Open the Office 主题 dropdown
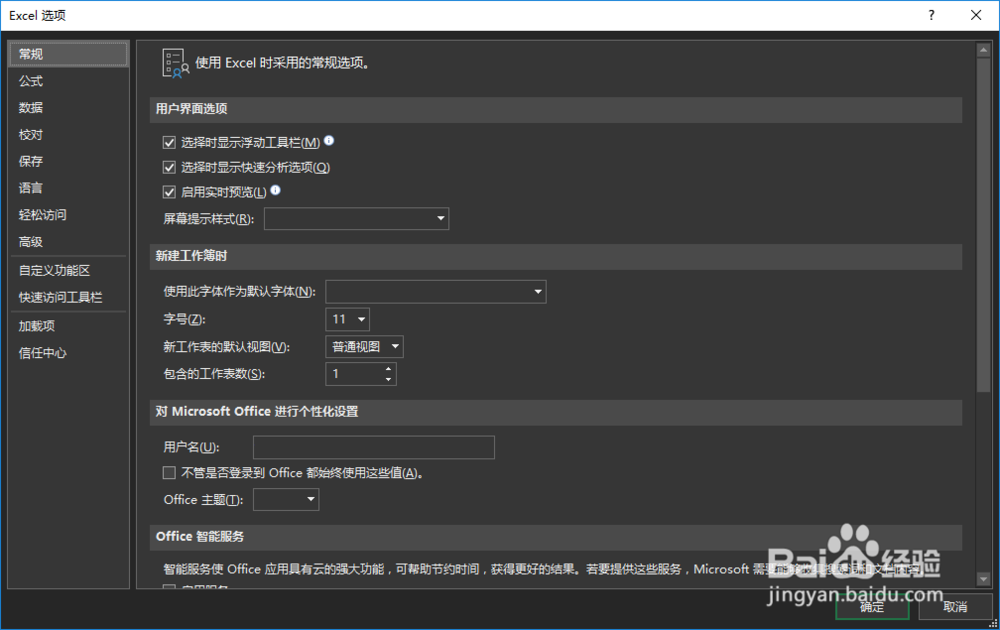Viewport: 1000px width, 630px height. click(x=286, y=499)
